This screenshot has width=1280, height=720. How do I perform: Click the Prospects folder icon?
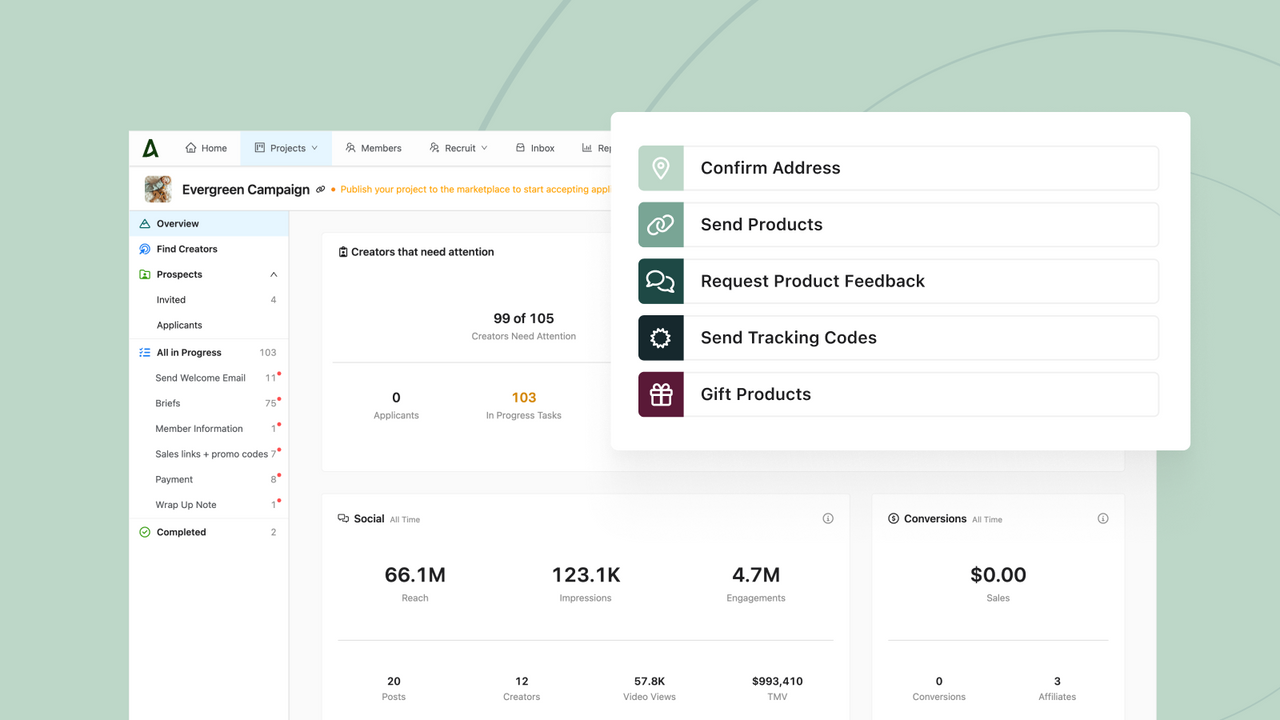click(143, 274)
